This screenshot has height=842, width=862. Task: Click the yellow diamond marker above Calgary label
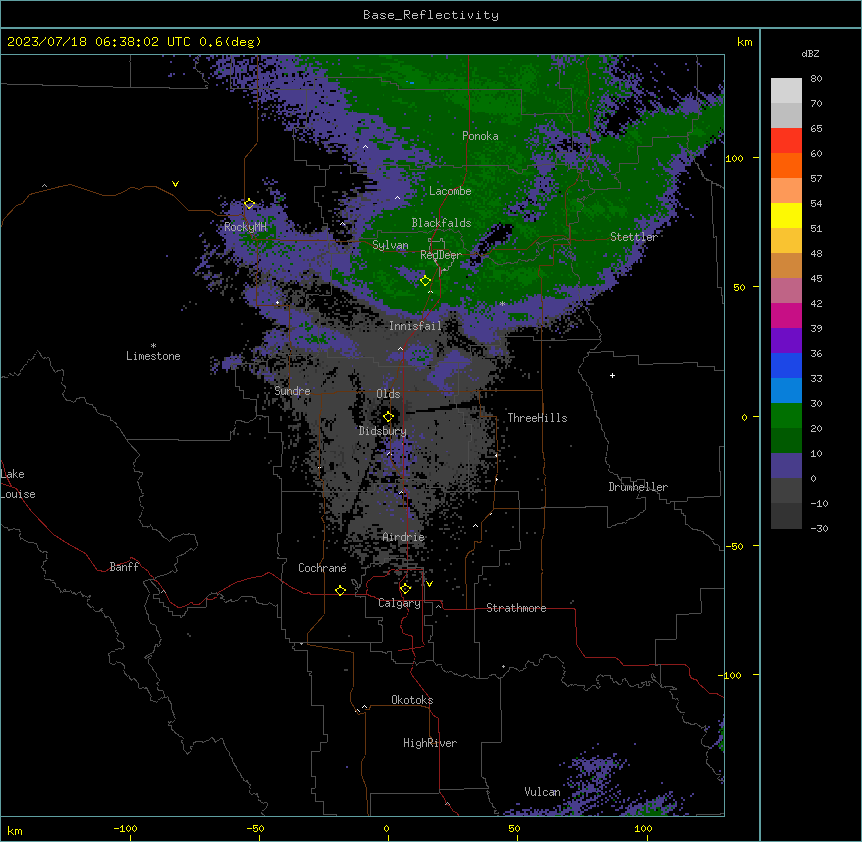tap(405, 589)
